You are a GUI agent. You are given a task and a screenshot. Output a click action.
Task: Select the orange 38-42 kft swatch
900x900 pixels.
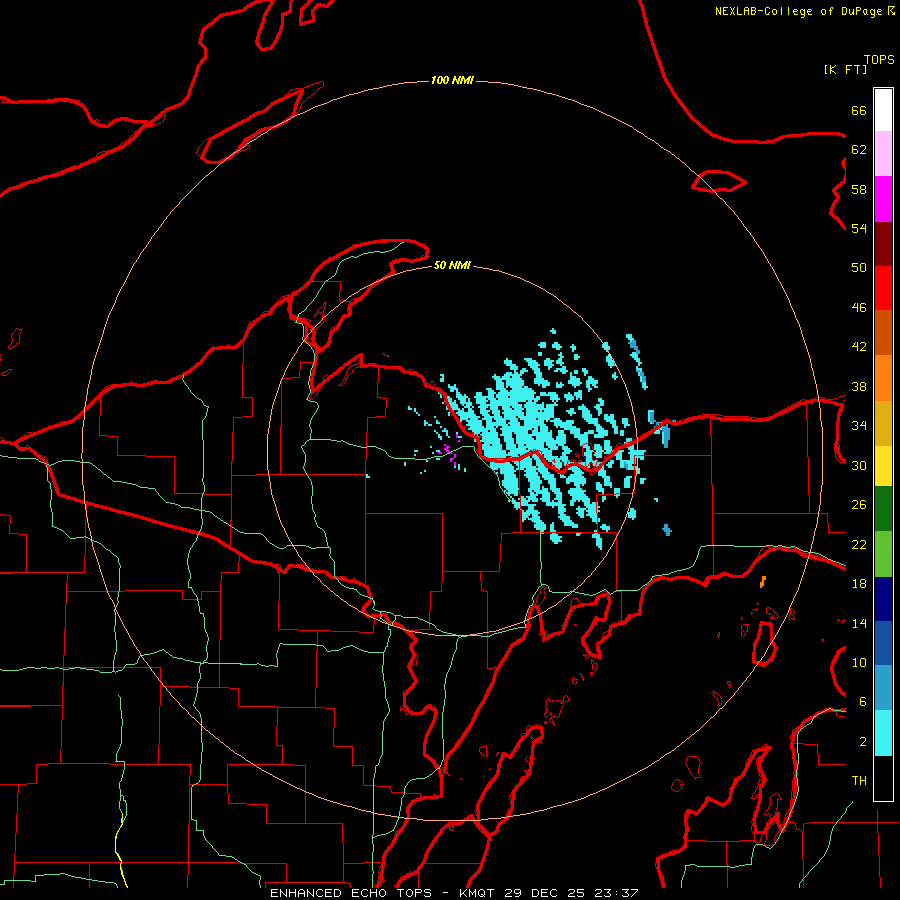click(883, 378)
